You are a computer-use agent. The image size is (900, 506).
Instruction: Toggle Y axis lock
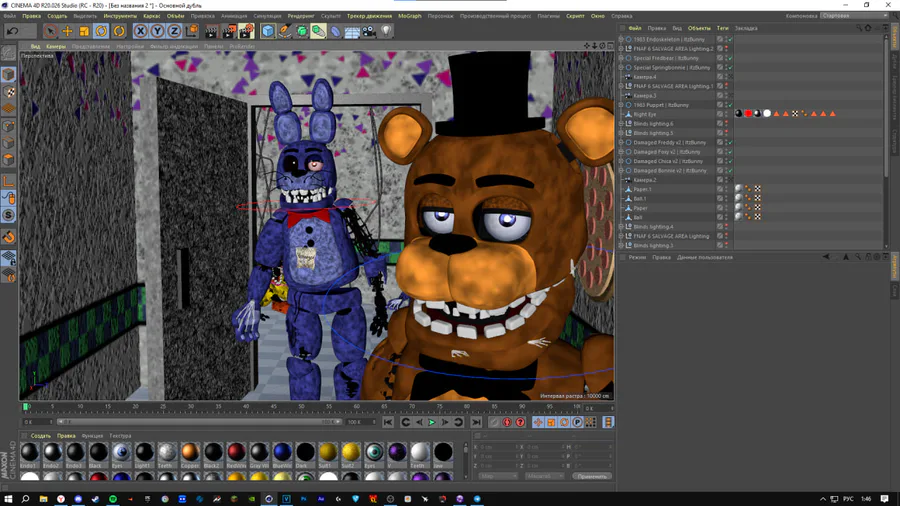coord(157,31)
